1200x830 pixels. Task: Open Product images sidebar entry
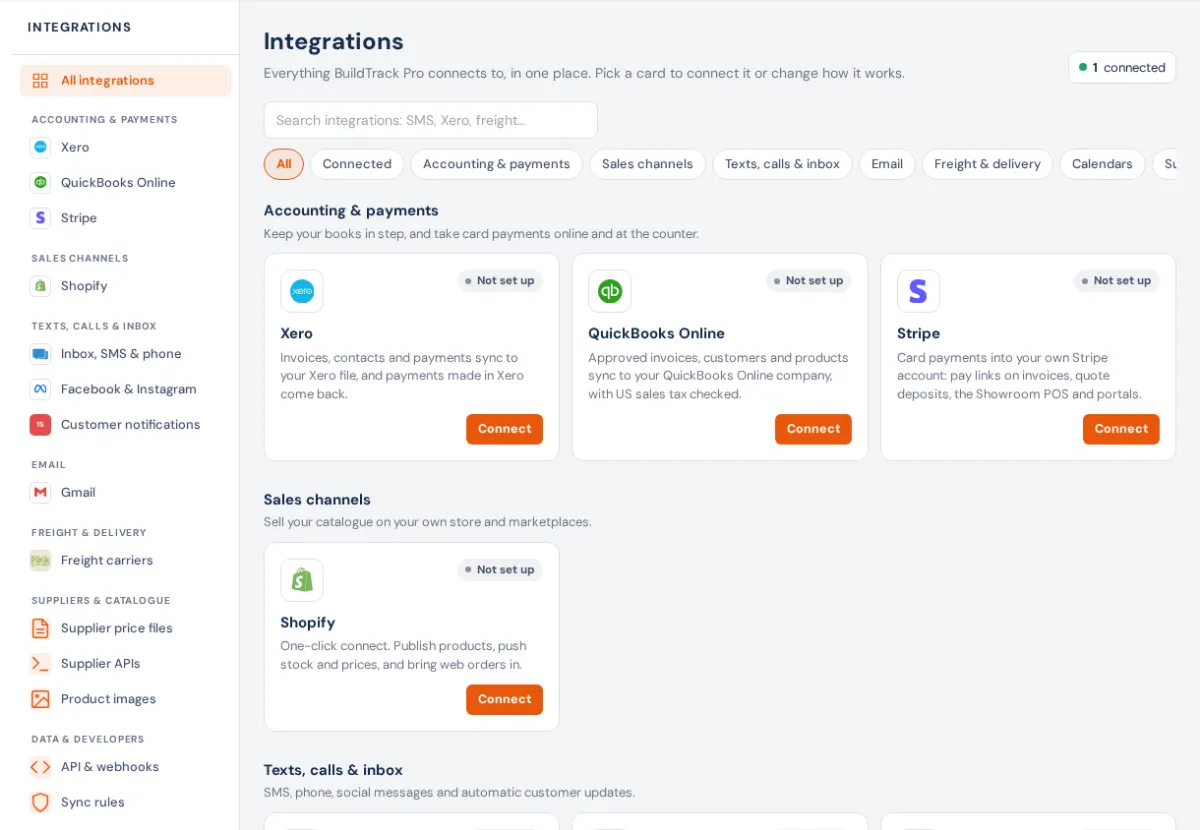coord(126,699)
